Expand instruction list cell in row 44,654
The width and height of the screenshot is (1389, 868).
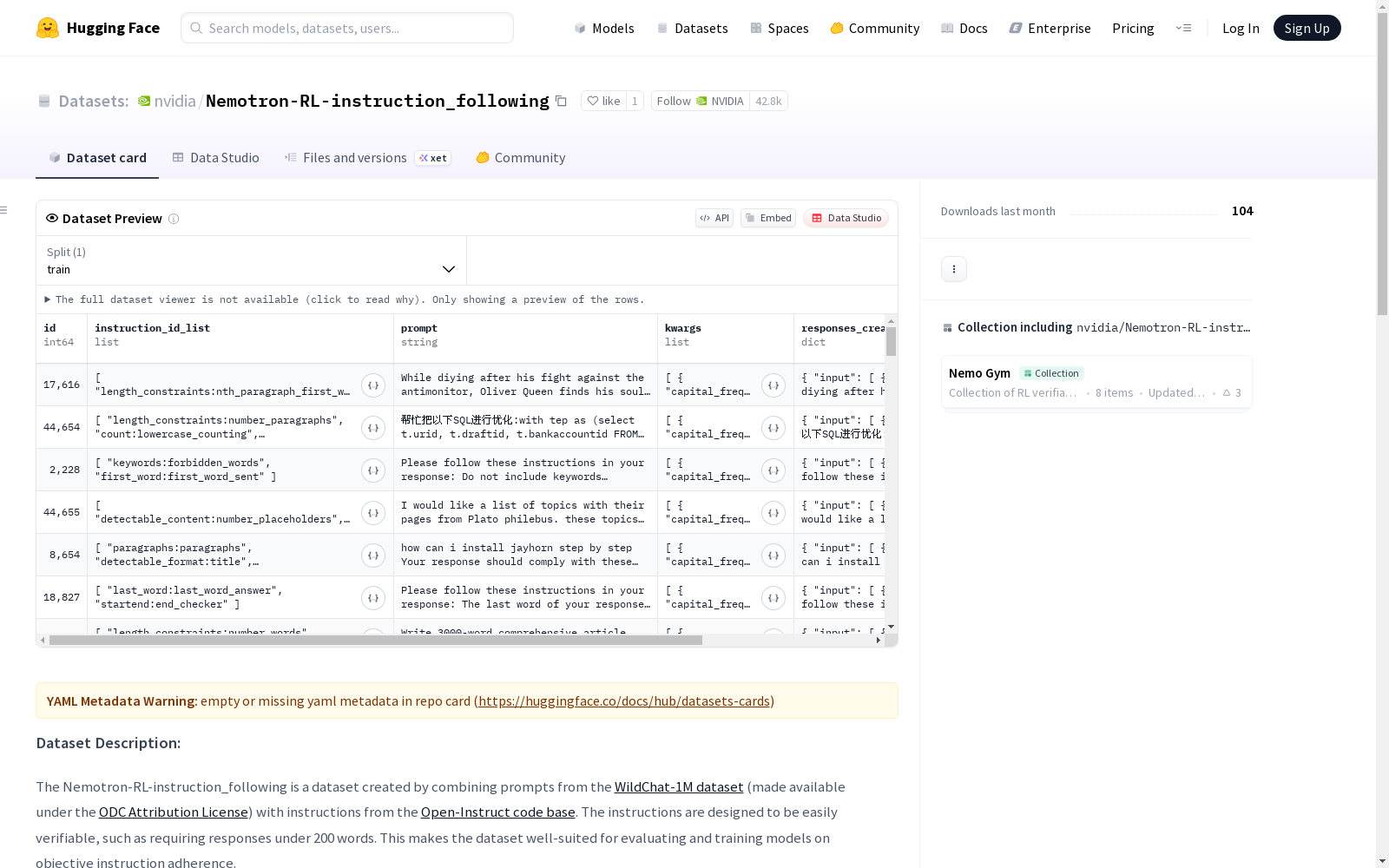point(373,428)
